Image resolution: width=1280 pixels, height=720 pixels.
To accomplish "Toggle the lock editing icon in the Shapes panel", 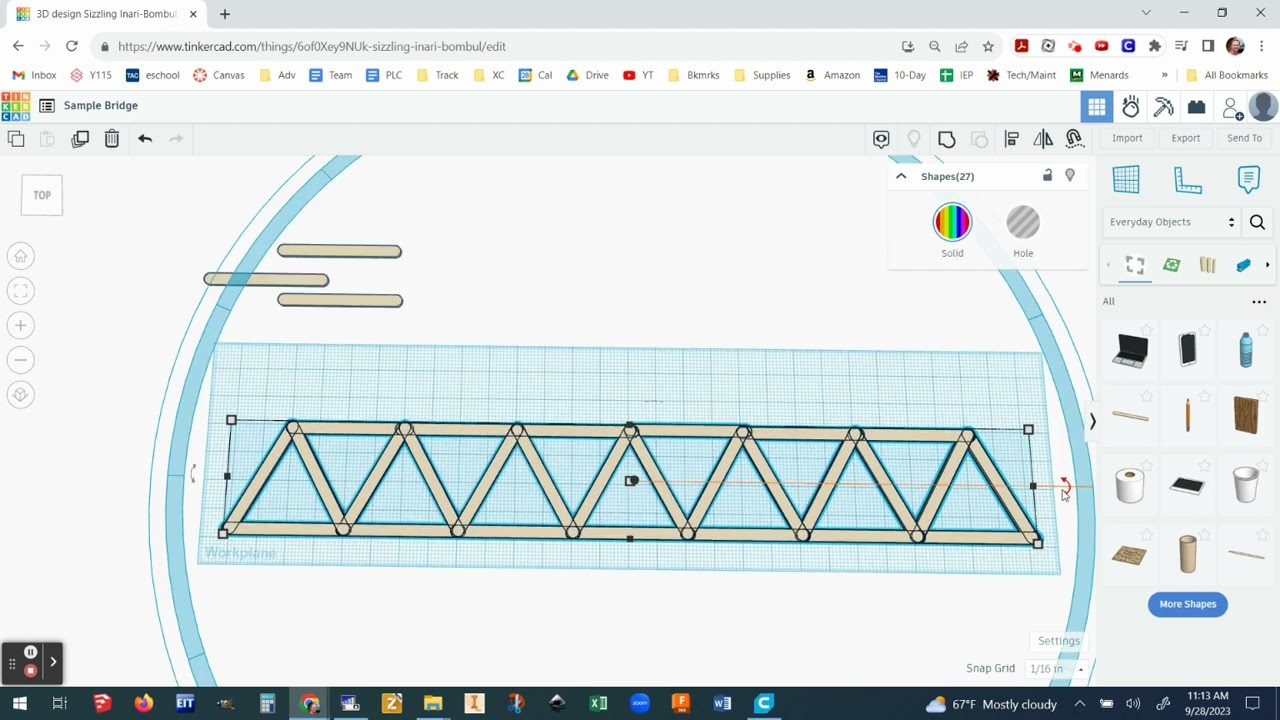I will click(x=1047, y=176).
